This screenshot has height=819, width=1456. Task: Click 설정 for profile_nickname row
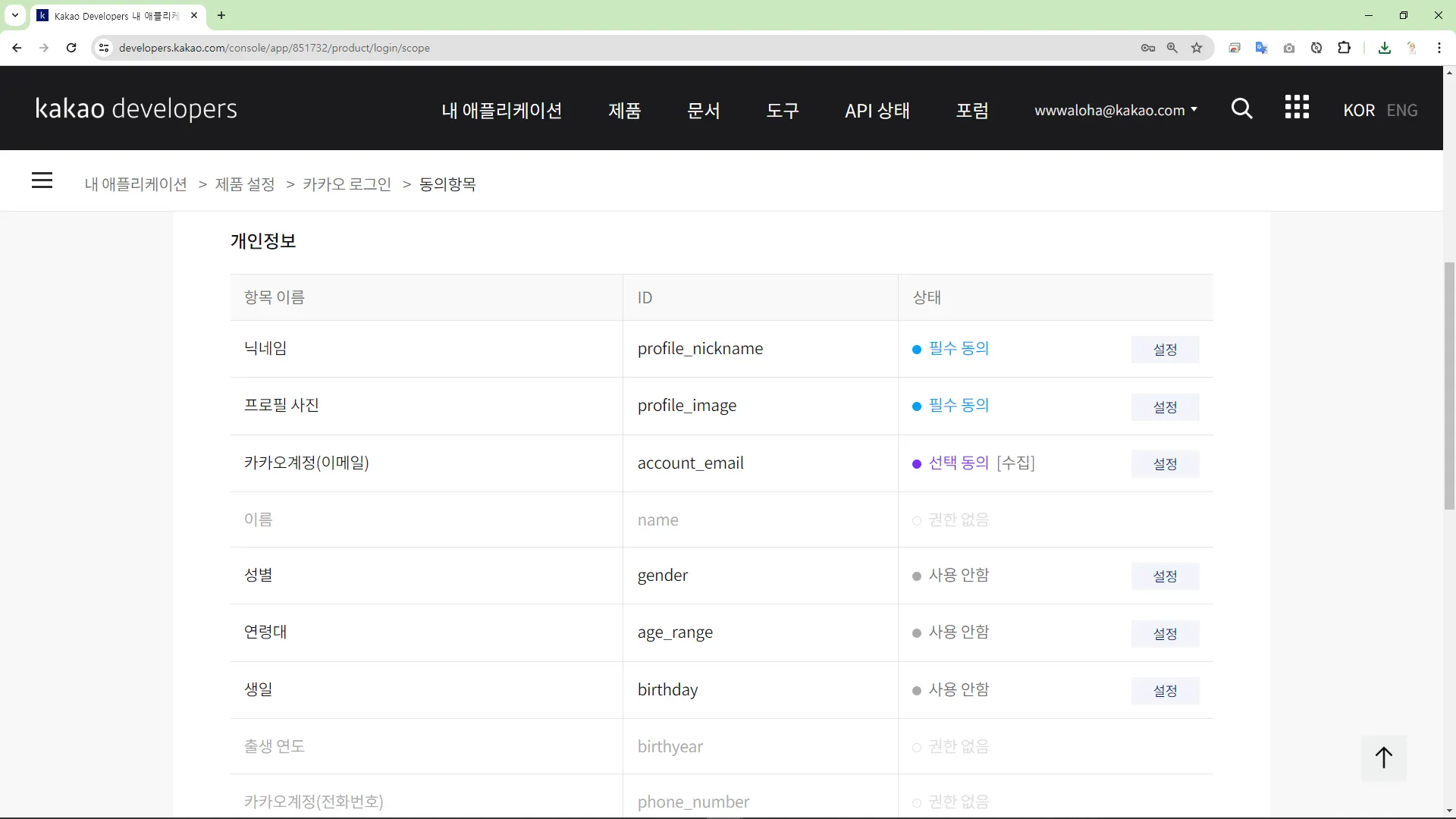pos(1165,350)
